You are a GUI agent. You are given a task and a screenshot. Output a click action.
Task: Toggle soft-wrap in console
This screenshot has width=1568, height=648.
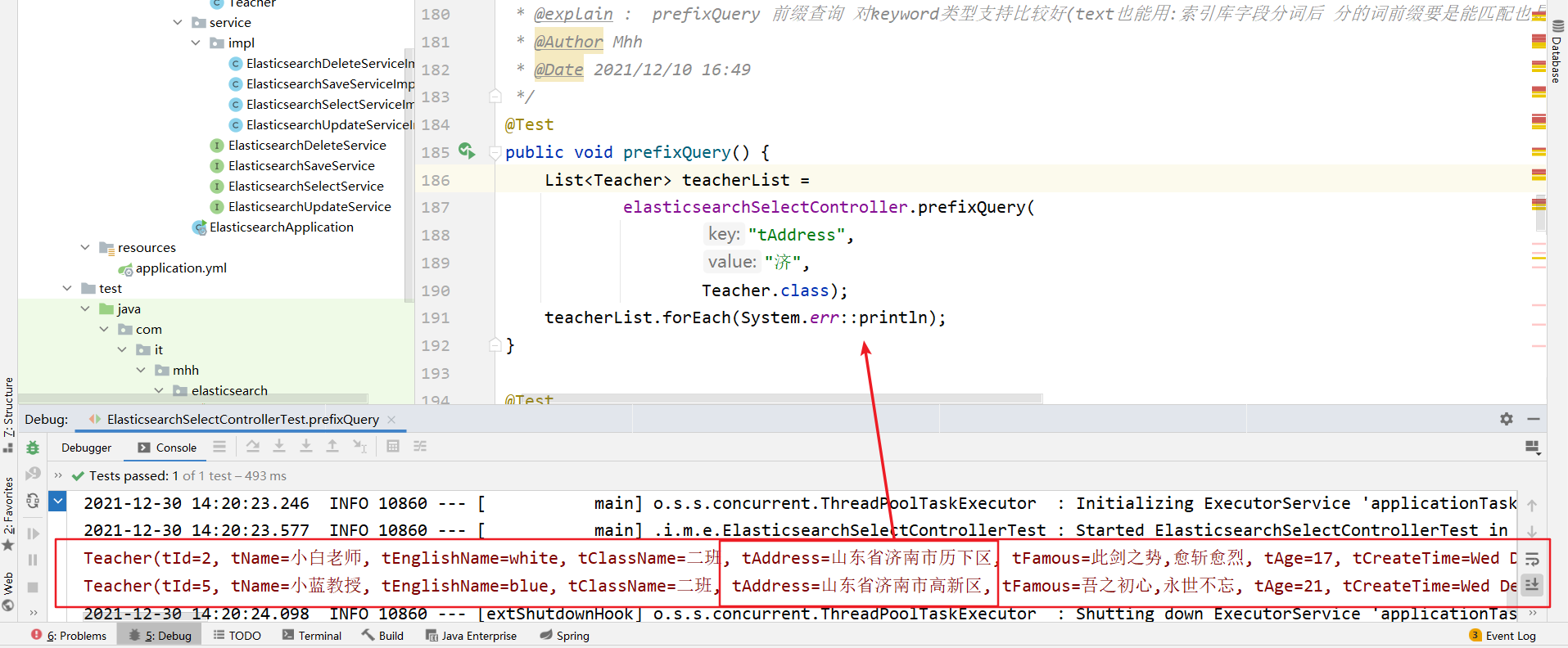point(1532,559)
